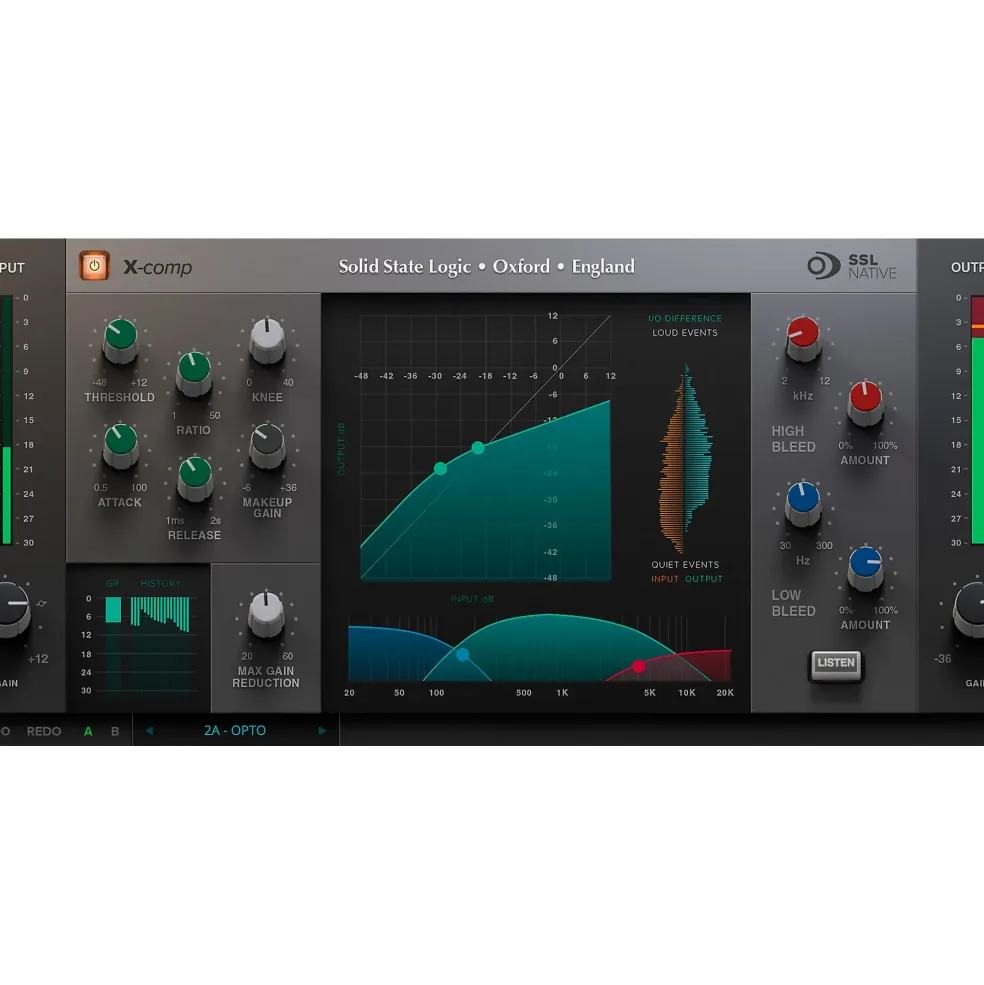Viewport: 984px width, 985px height.
Task: Click the red high bleed crossover node
Action: click(x=638, y=667)
